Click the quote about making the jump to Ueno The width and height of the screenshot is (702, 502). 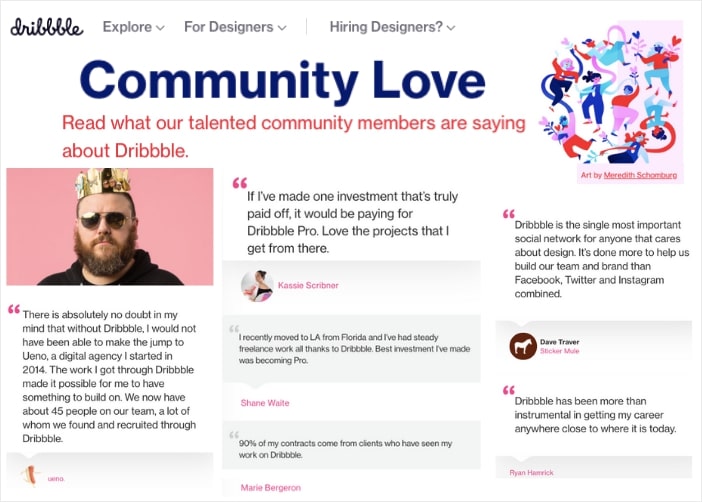point(109,376)
